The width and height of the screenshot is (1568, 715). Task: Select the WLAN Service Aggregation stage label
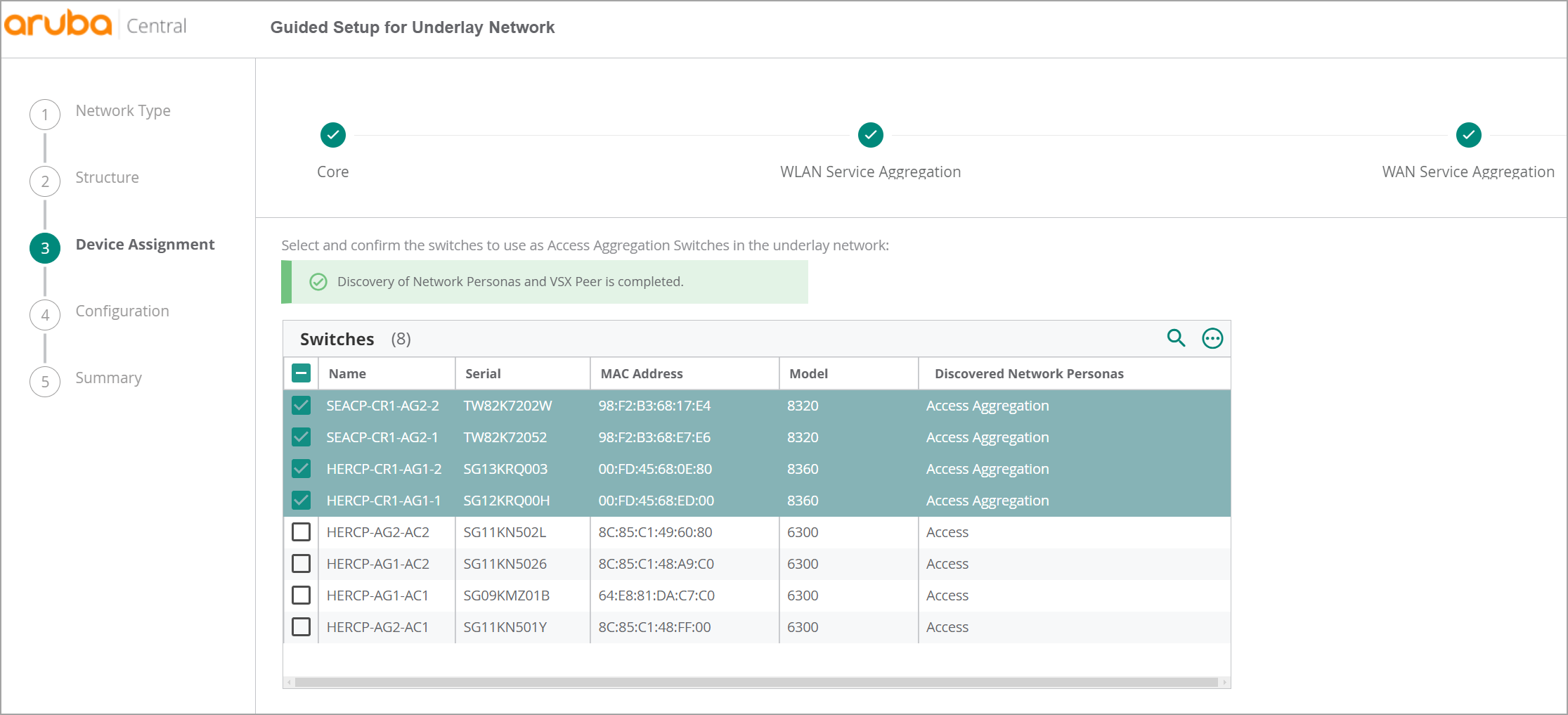pyautogui.click(x=870, y=172)
